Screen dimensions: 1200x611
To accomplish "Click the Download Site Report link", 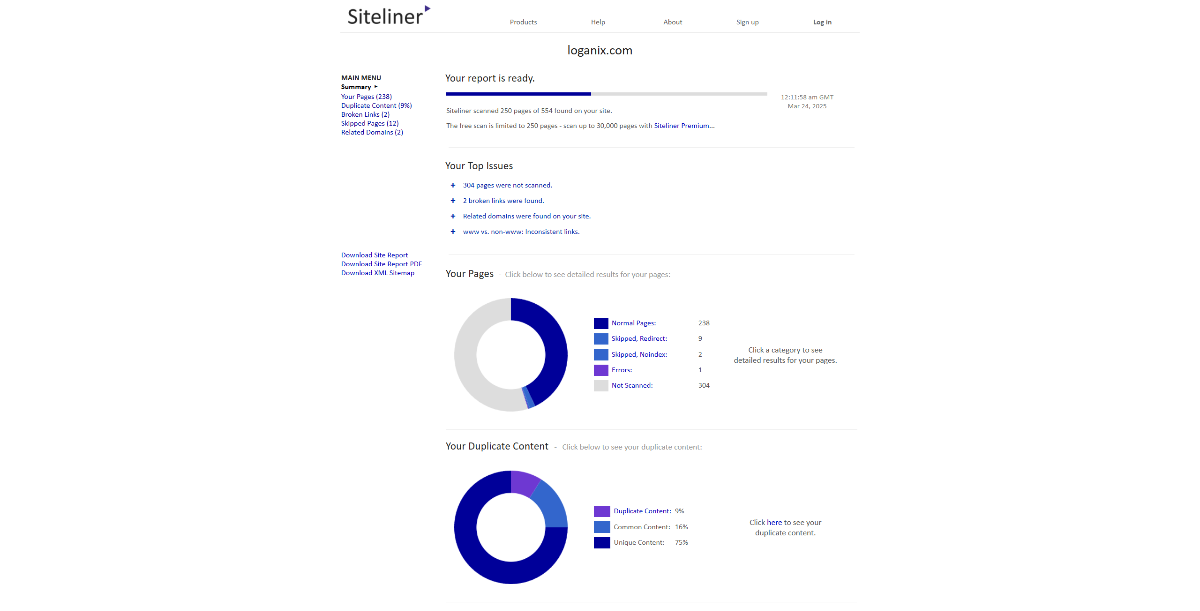I will 375,255.
